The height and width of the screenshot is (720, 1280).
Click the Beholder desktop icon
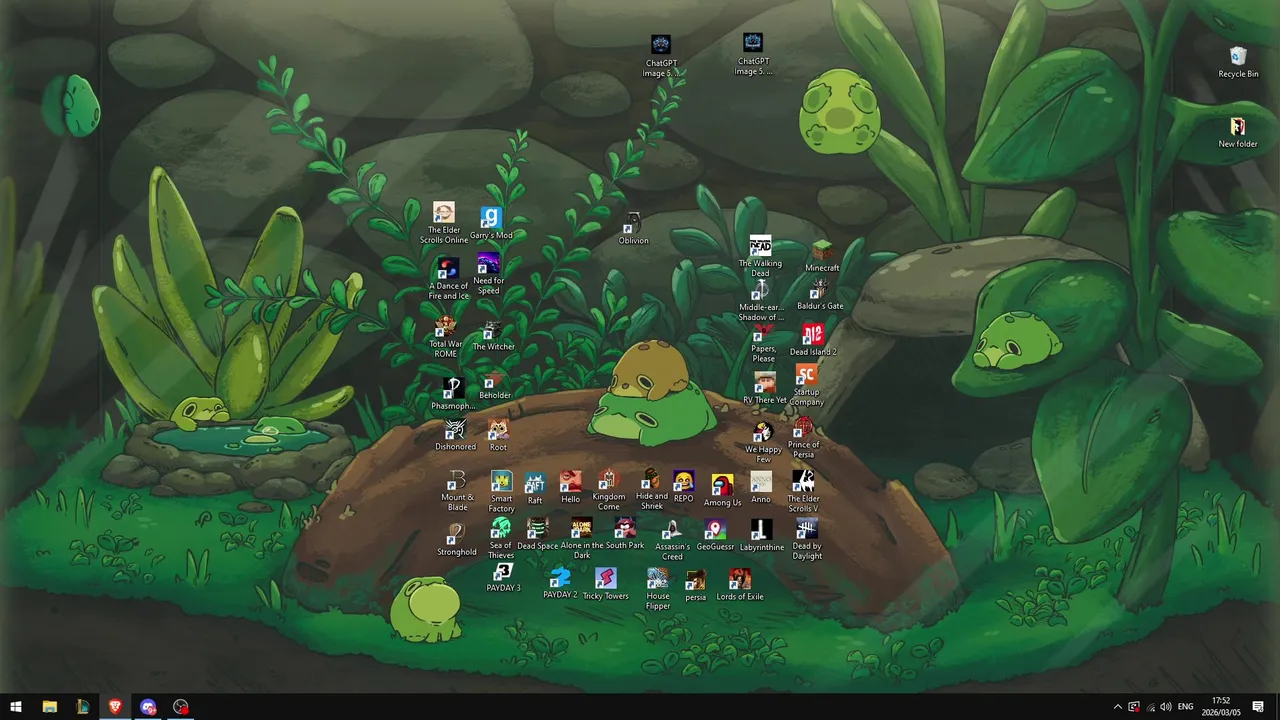495,386
